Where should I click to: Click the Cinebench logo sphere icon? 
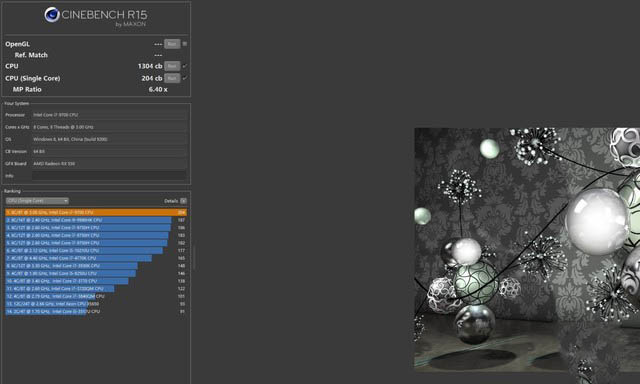tap(52, 15)
